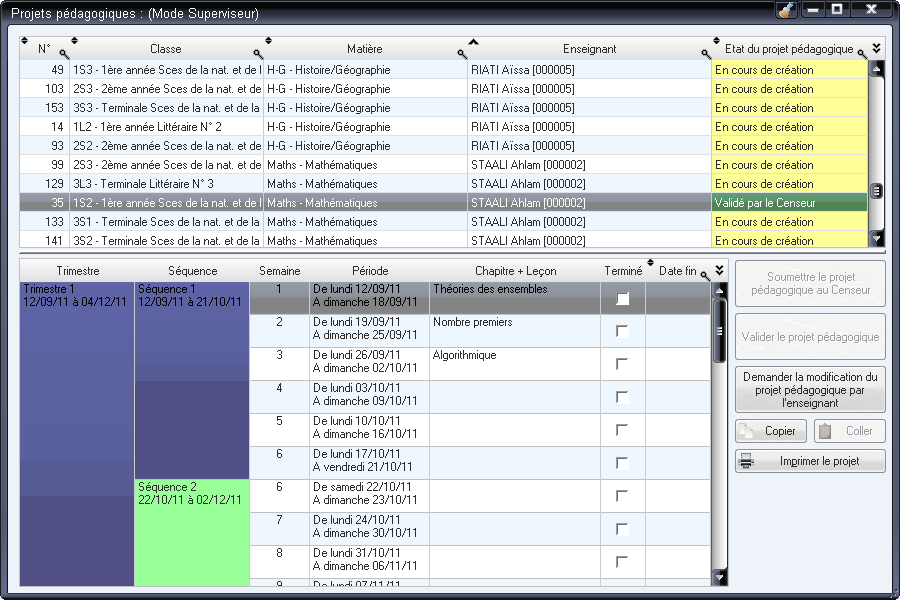Click the paintbrush icon in title bar

point(786,10)
